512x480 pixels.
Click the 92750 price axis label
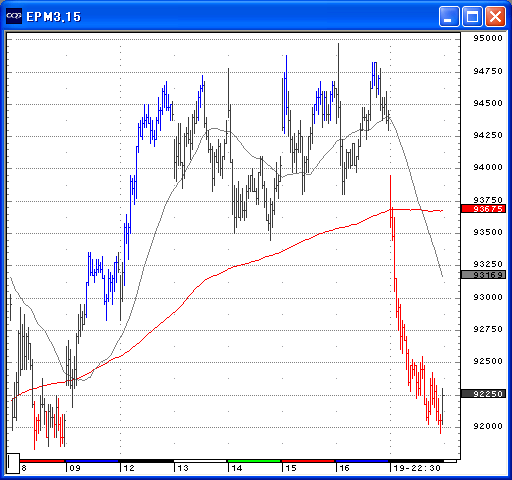[x=488, y=329]
